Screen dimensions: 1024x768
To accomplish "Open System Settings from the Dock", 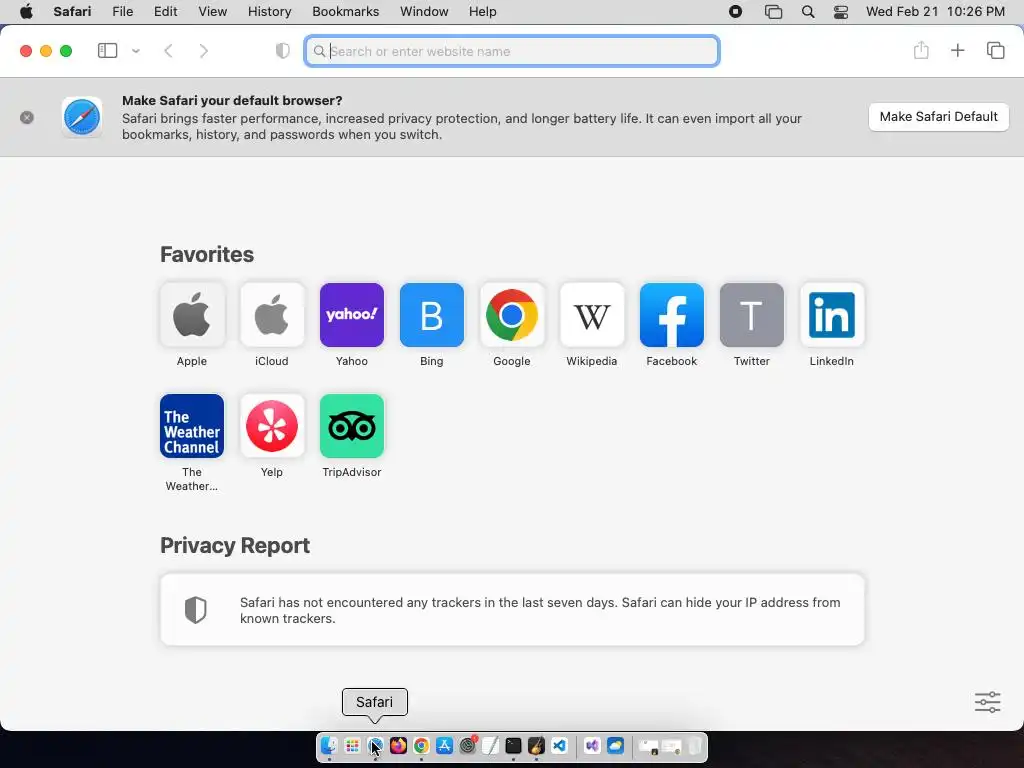I will pyautogui.click(x=468, y=745).
